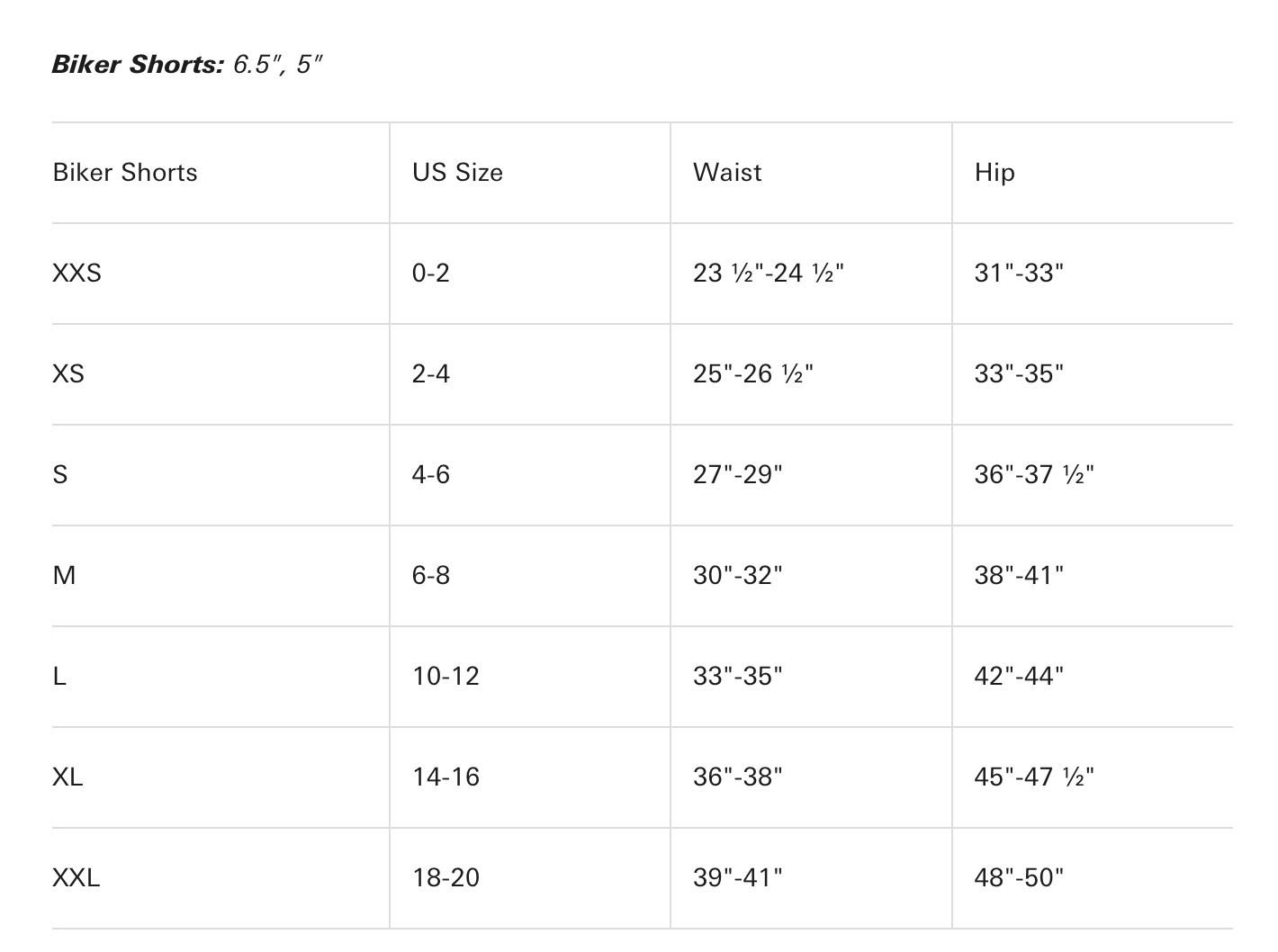Select the XXL size row label
This screenshot has width=1278, height=952.
click(76, 878)
